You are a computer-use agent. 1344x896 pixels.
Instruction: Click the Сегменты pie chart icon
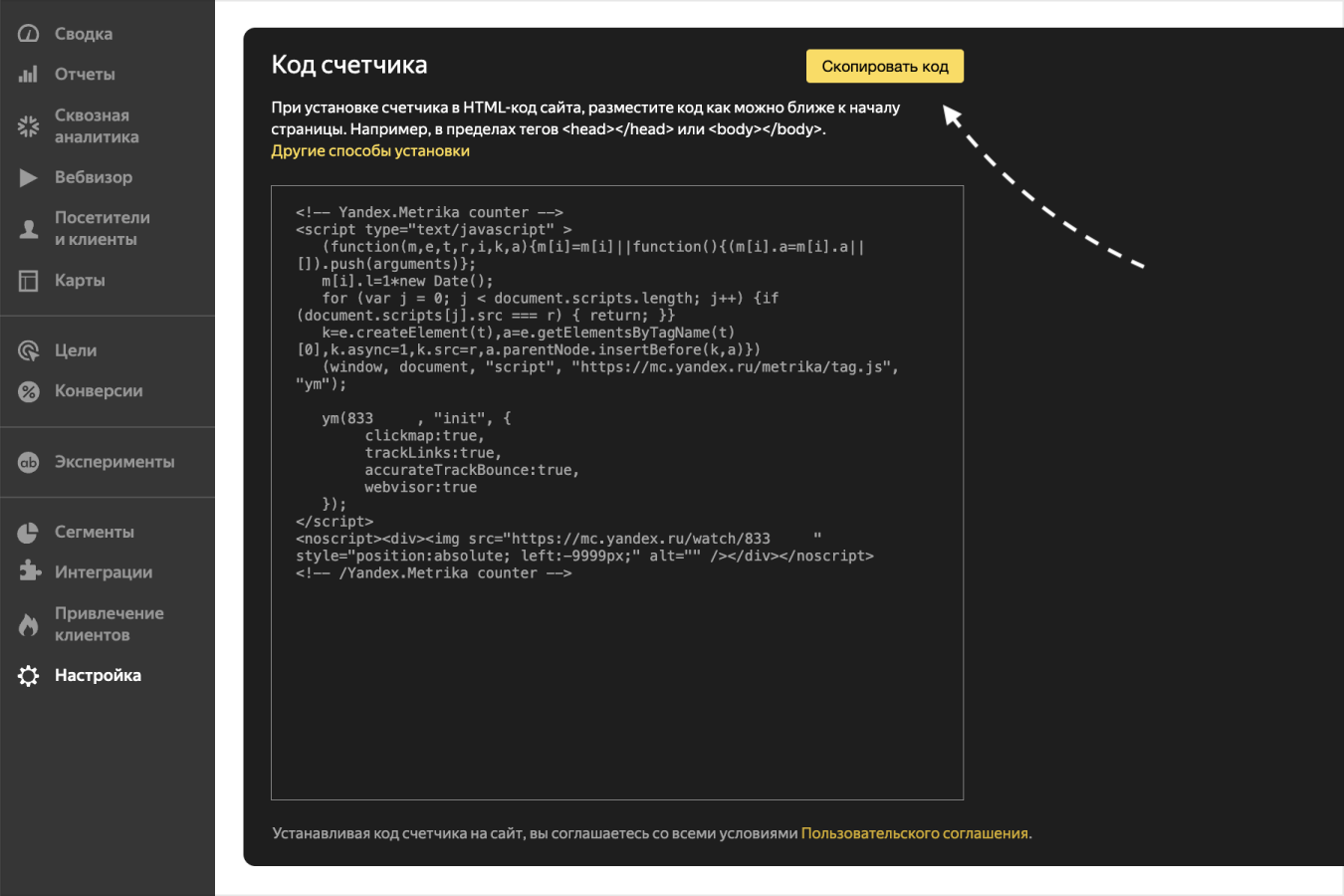(x=28, y=533)
